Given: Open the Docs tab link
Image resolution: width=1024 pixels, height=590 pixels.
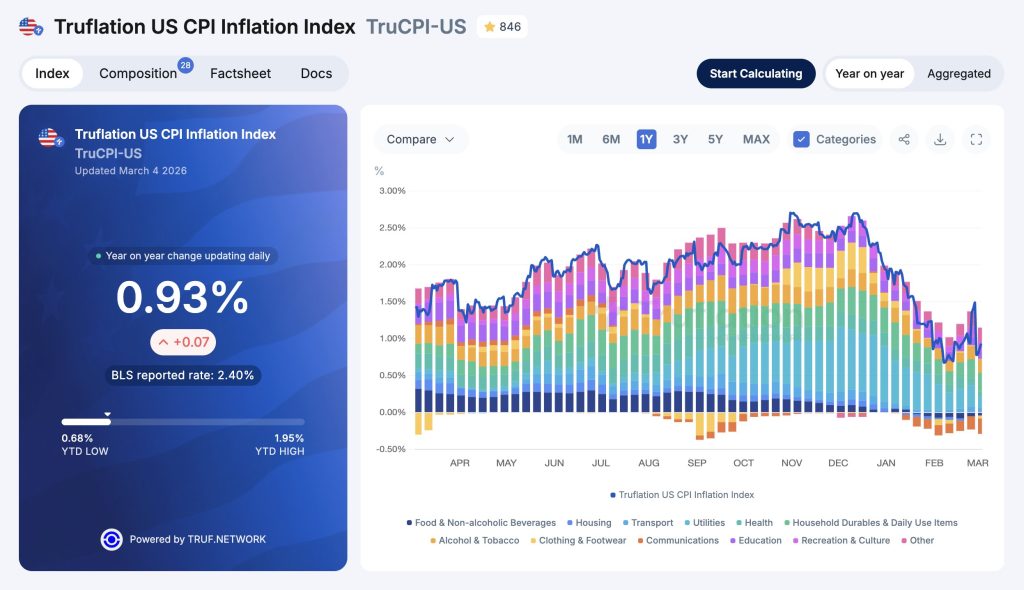Looking at the screenshot, I should point(316,73).
